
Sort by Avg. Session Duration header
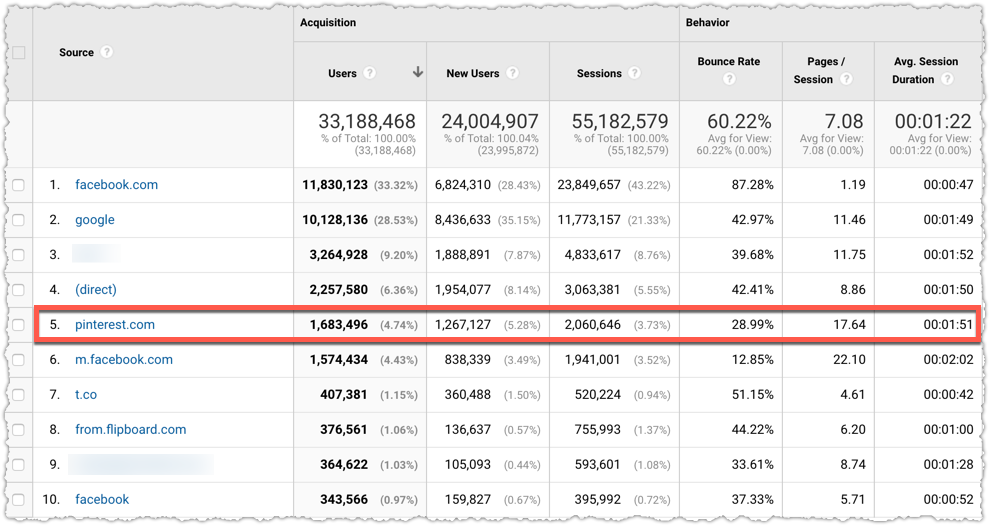pyautogui.click(x=925, y=70)
